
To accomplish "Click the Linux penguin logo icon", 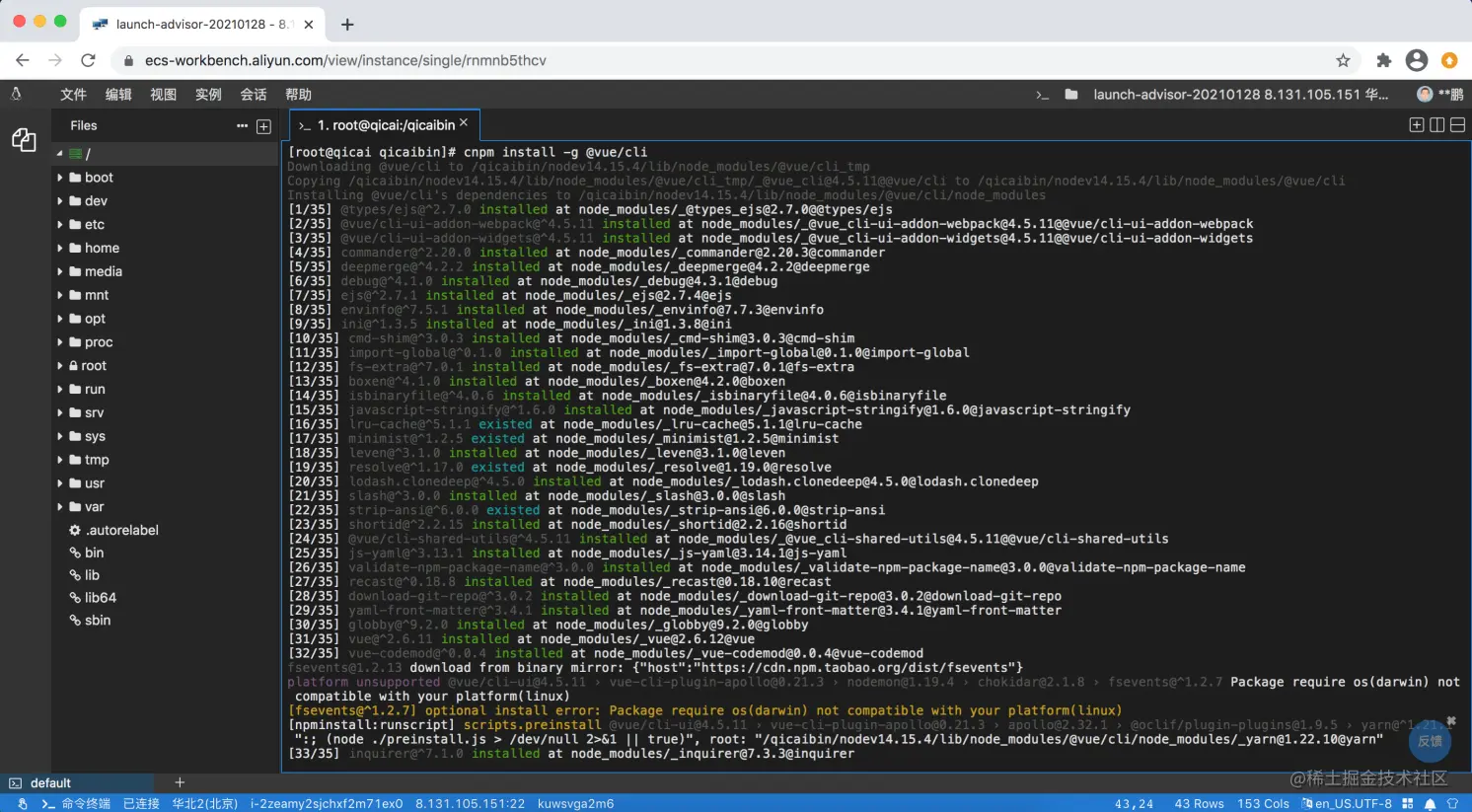I will 16,94.
